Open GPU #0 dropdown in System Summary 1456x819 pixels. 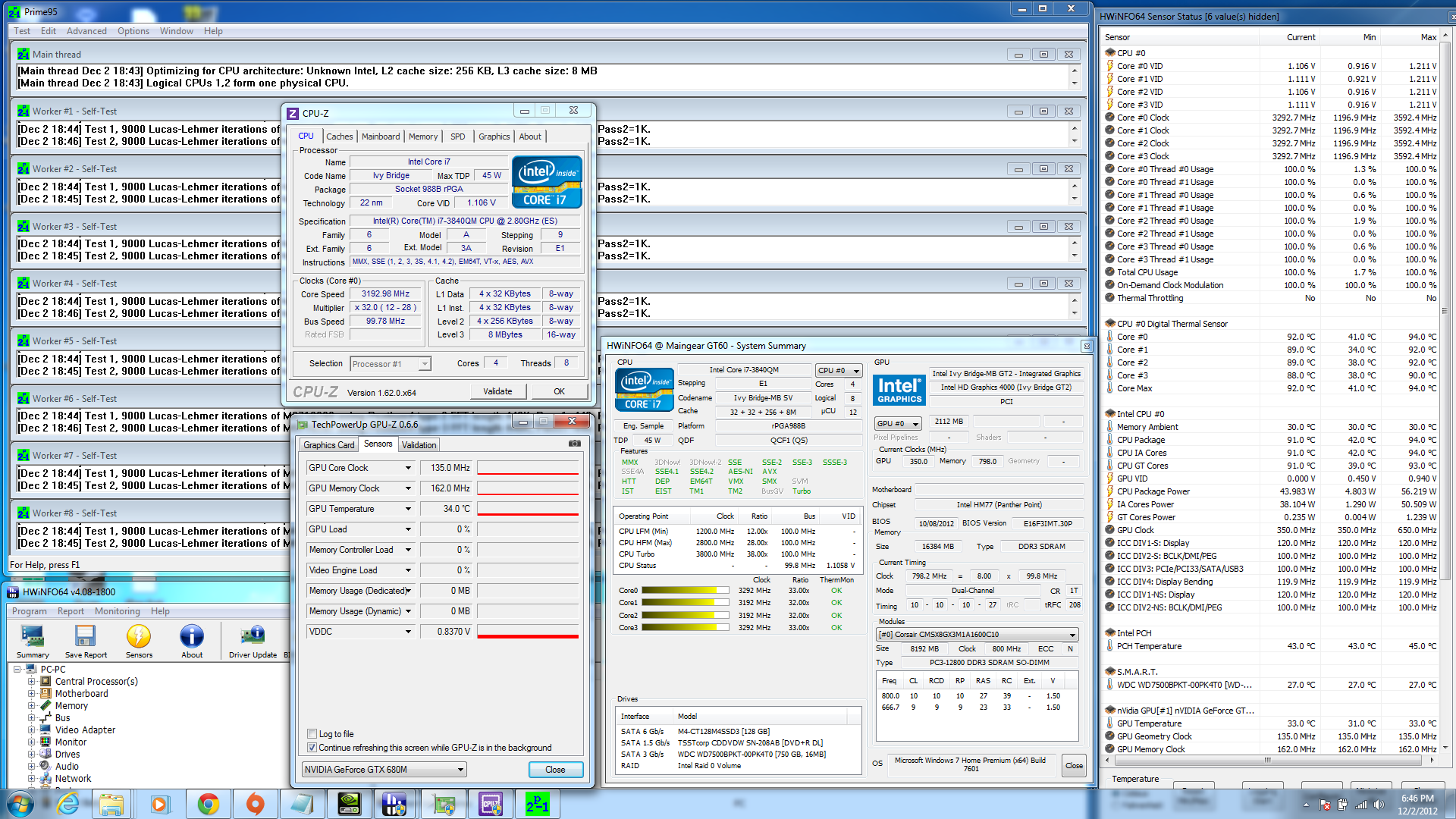pyautogui.click(x=898, y=423)
